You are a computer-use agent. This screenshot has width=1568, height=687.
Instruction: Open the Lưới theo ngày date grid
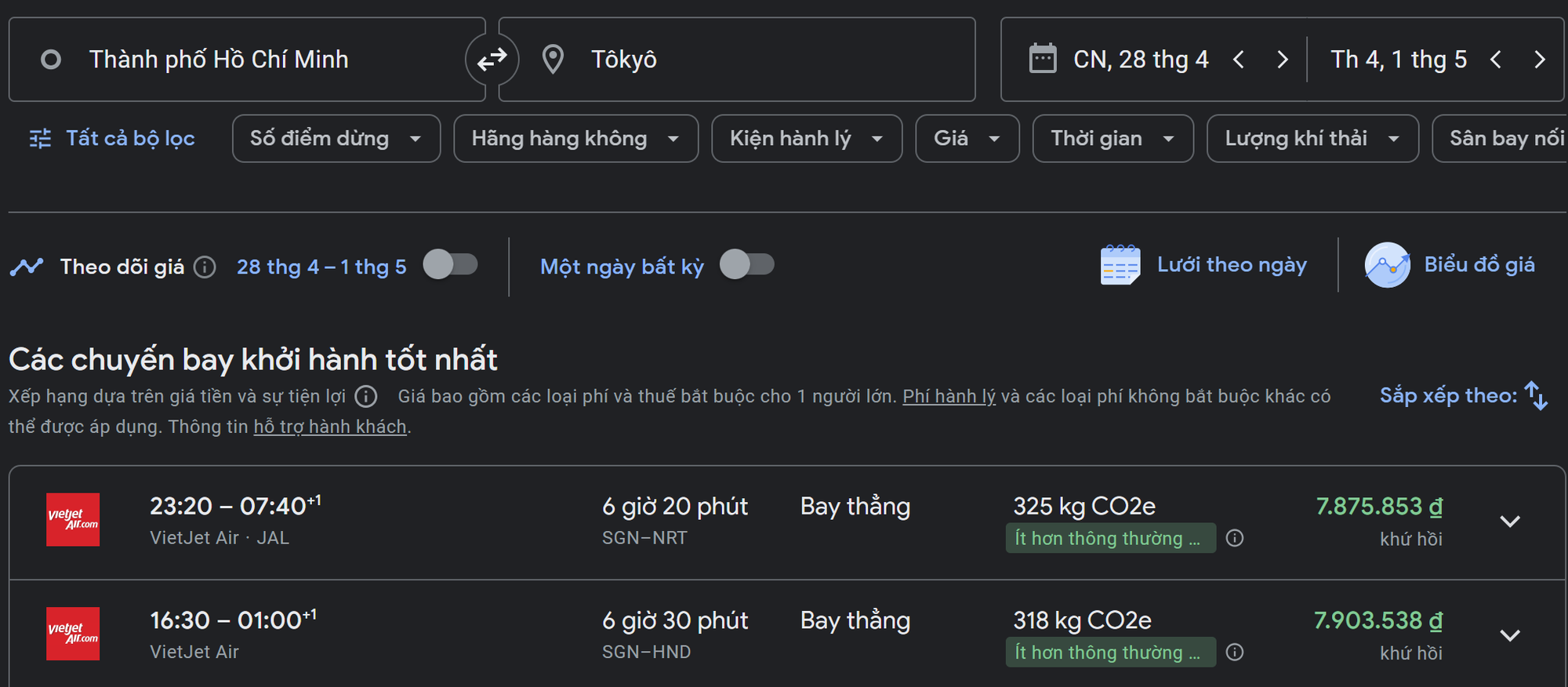[1203, 265]
